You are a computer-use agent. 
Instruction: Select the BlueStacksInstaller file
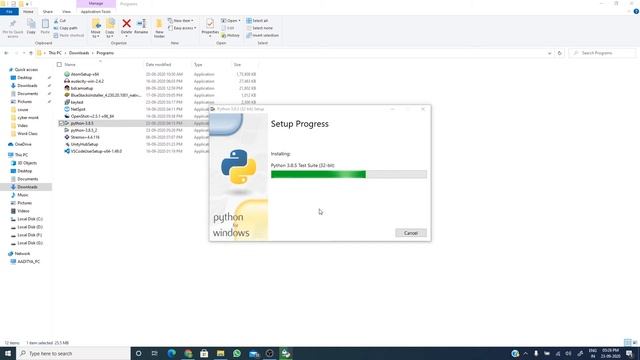(x=106, y=95)
